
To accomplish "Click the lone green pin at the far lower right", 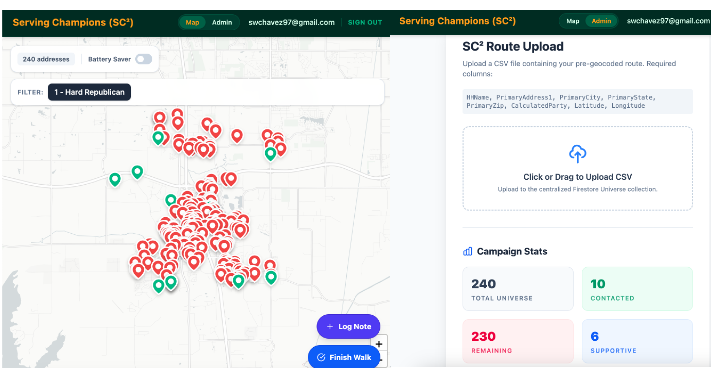I will [271, 276].
